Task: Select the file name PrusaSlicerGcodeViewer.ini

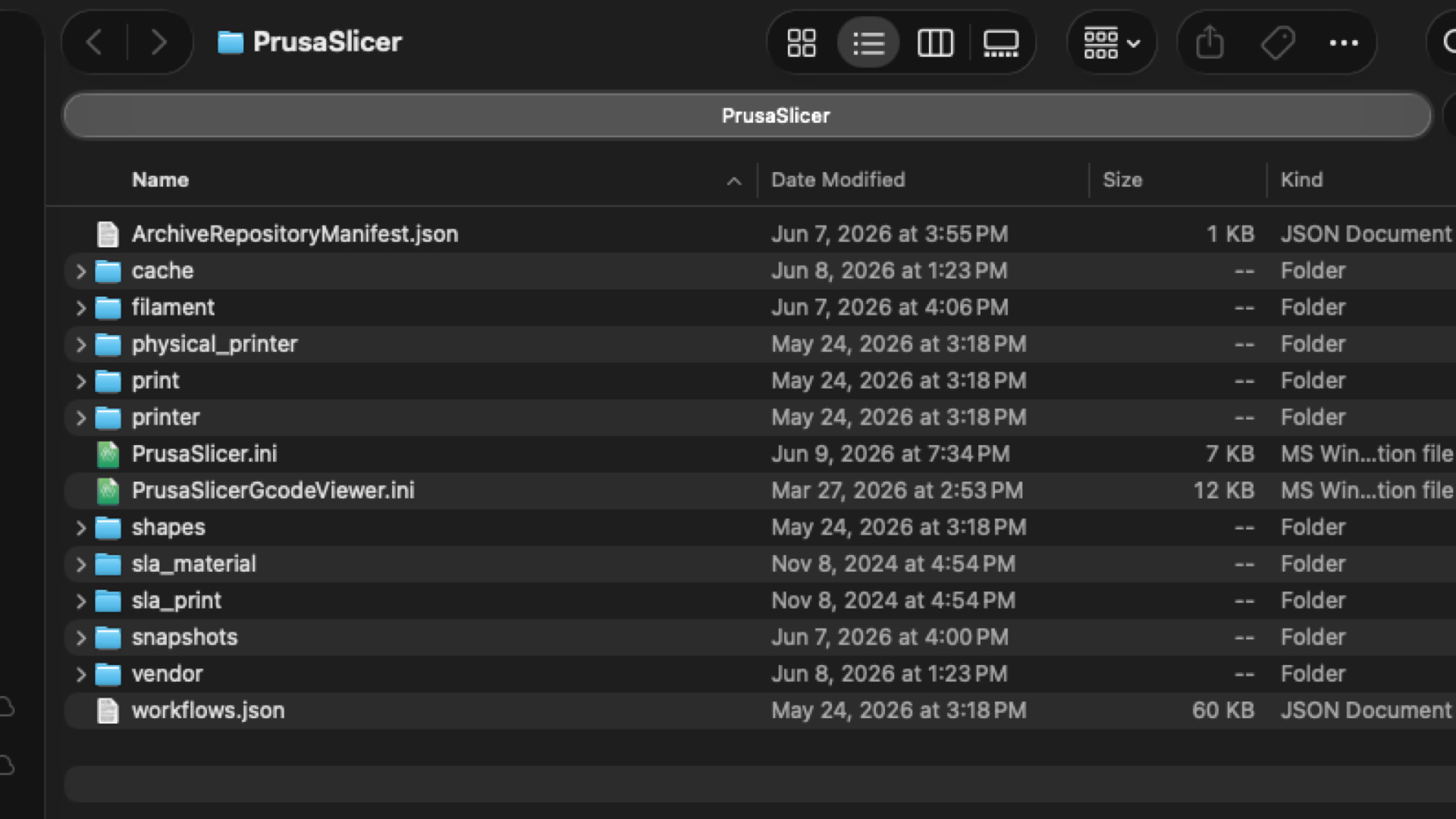Action: pyautogui.click(x=273, y=490)
